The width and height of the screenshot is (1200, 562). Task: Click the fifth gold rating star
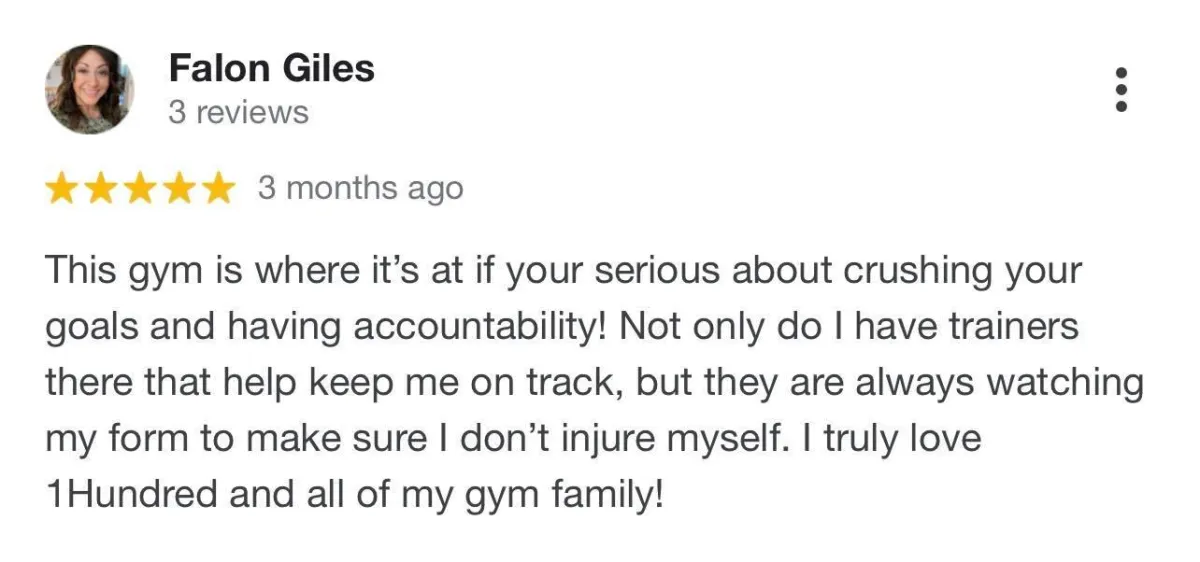point(216,188)
